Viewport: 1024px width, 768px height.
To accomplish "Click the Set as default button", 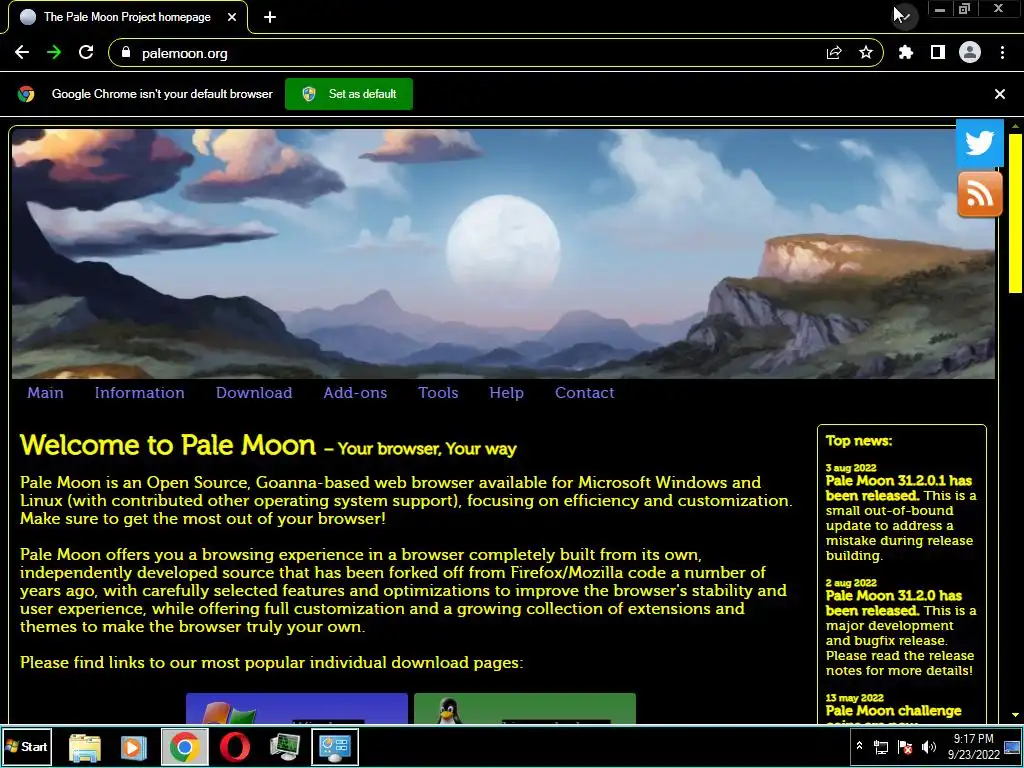I will 349,94.
